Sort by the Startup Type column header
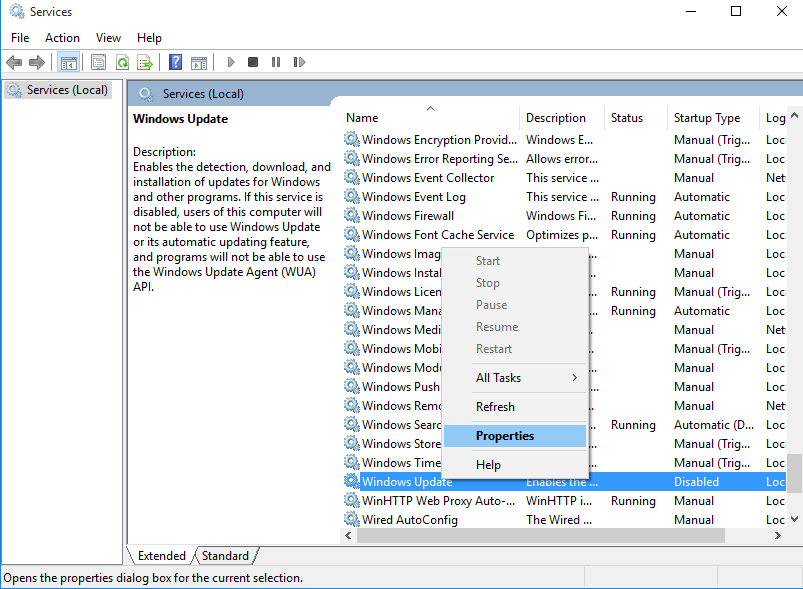803x589 pixels. point(707,118)
